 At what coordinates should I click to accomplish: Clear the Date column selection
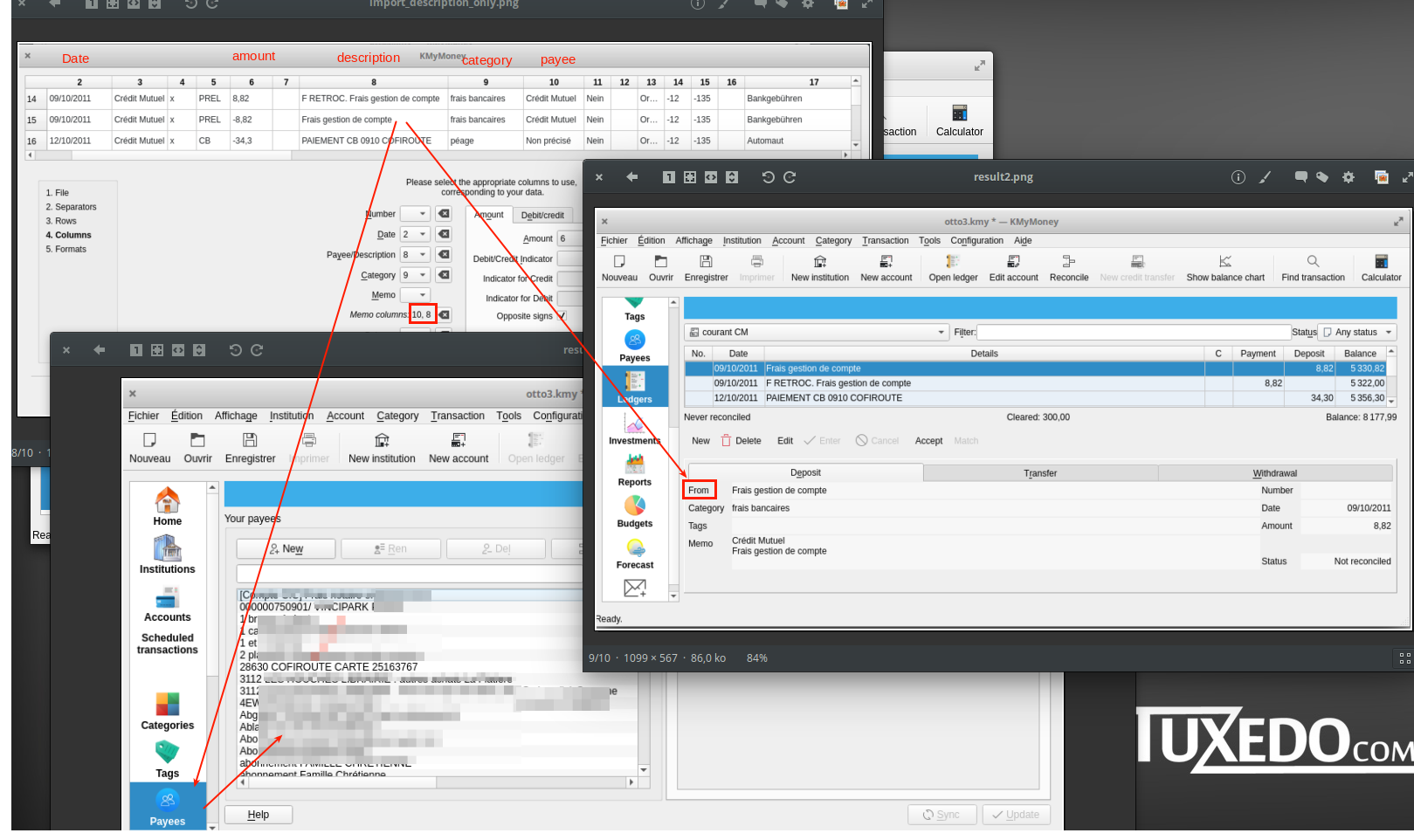444,234
